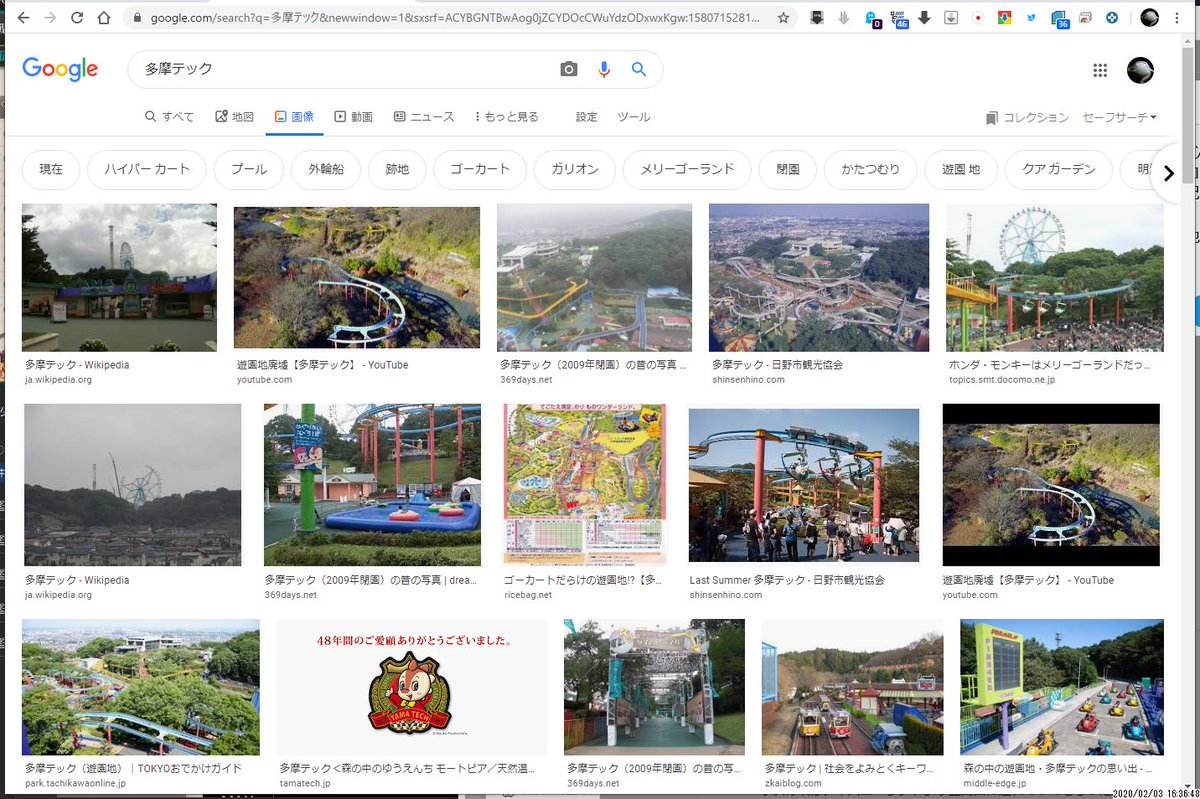Open extension icon with badge 46
Viewport: 1200px width, 799px height.
(x=899, y=18)
